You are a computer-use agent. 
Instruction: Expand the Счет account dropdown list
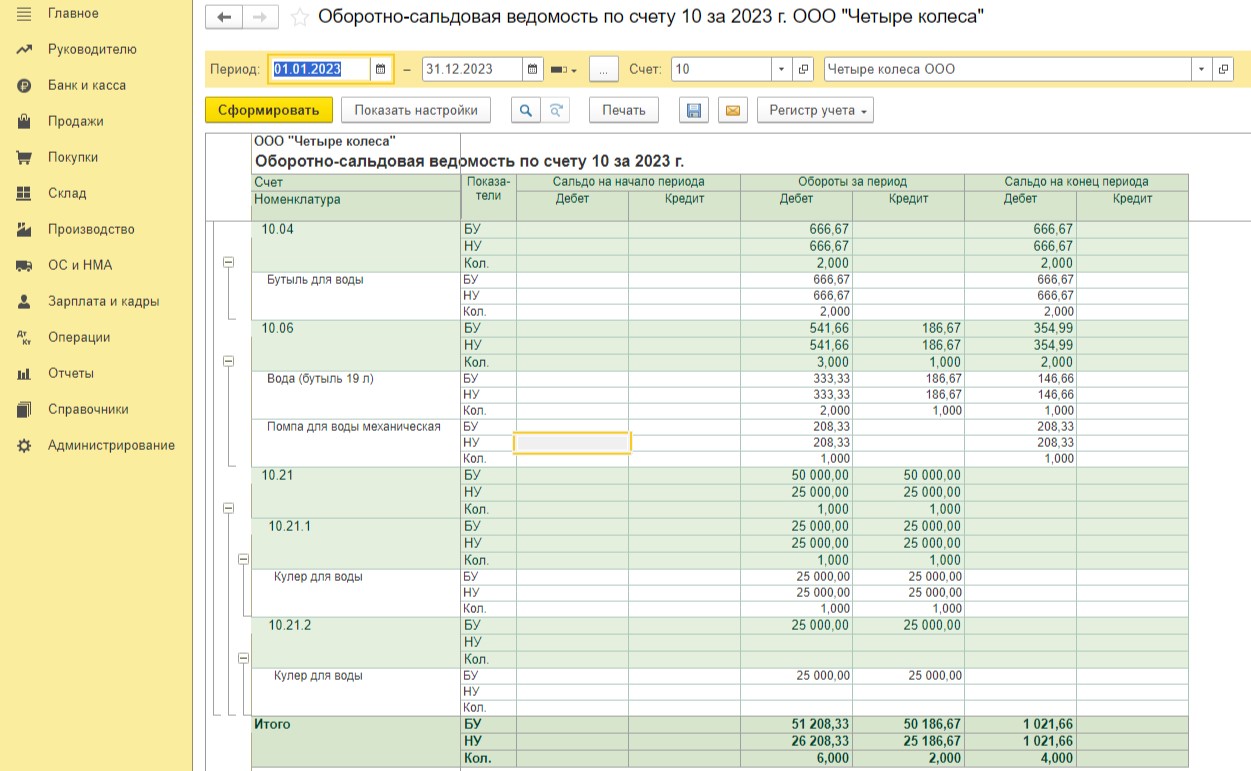(781, 69)
